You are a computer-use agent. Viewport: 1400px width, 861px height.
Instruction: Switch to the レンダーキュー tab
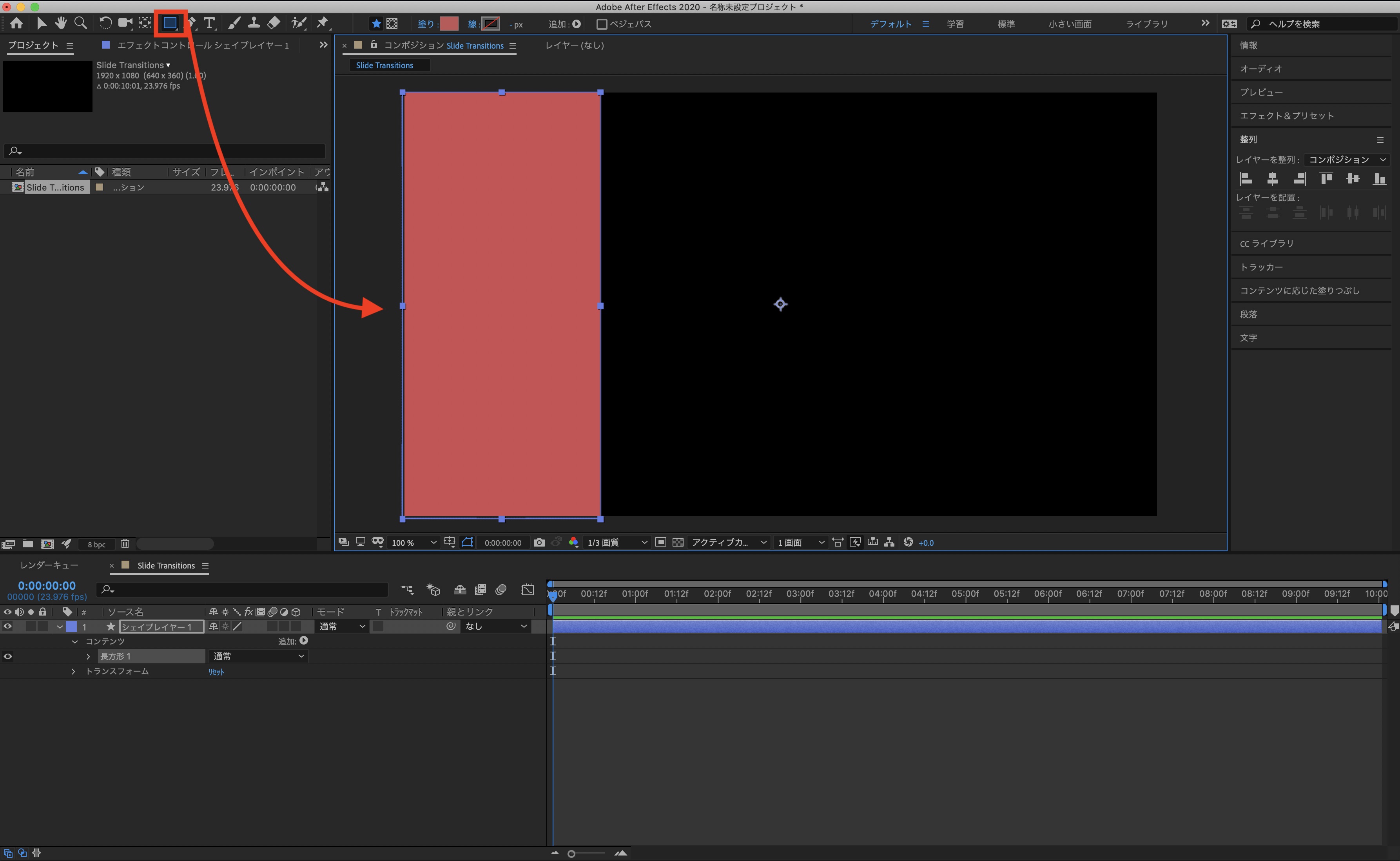click(x=49, y=565)
